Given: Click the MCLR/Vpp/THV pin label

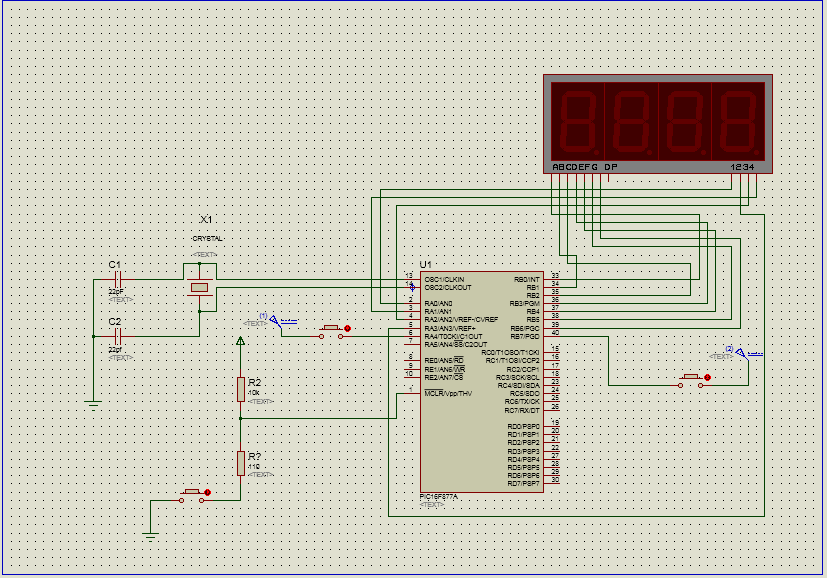Looking at the screenshot, I should pos(448,393).
